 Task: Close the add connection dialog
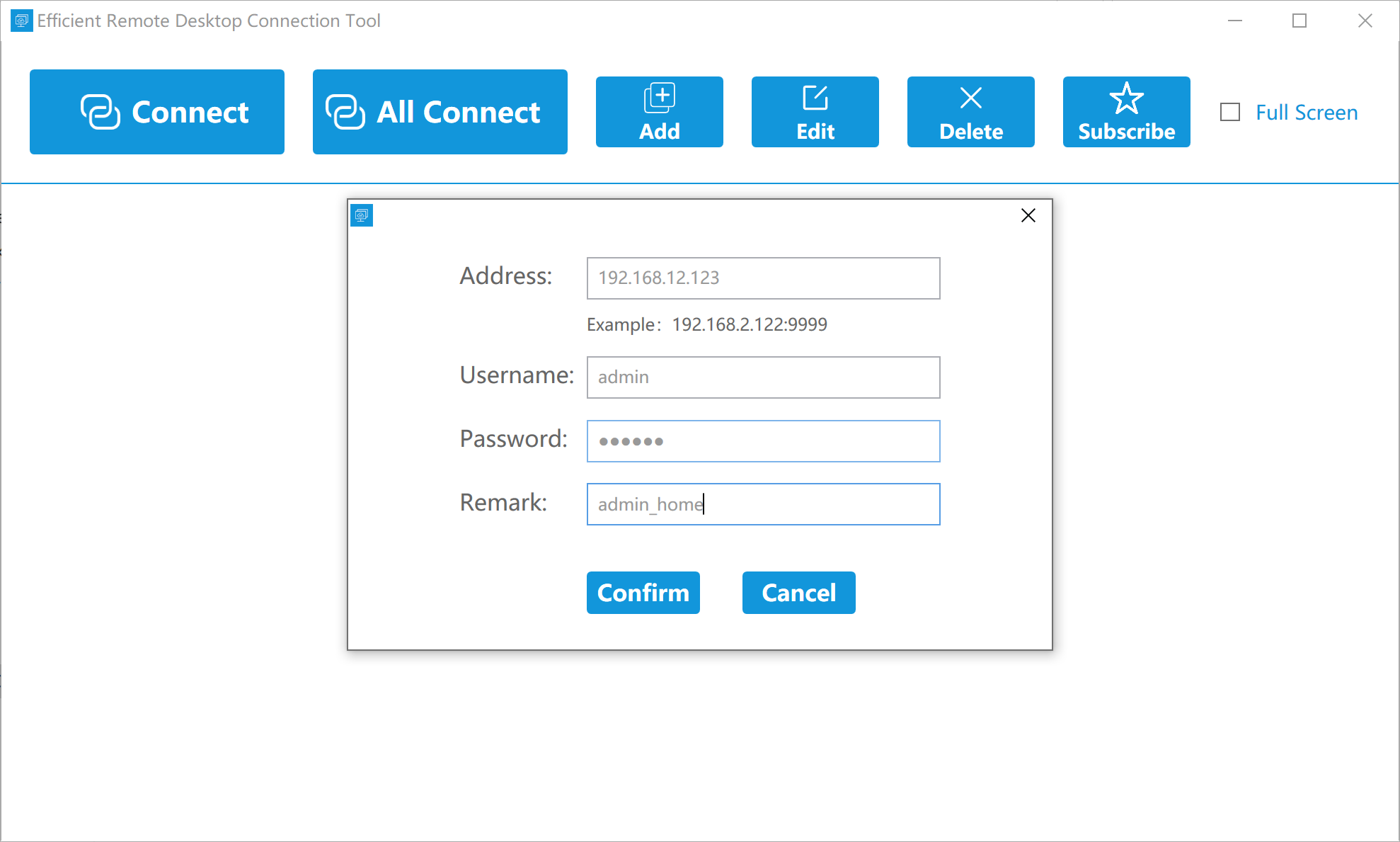1028,215
